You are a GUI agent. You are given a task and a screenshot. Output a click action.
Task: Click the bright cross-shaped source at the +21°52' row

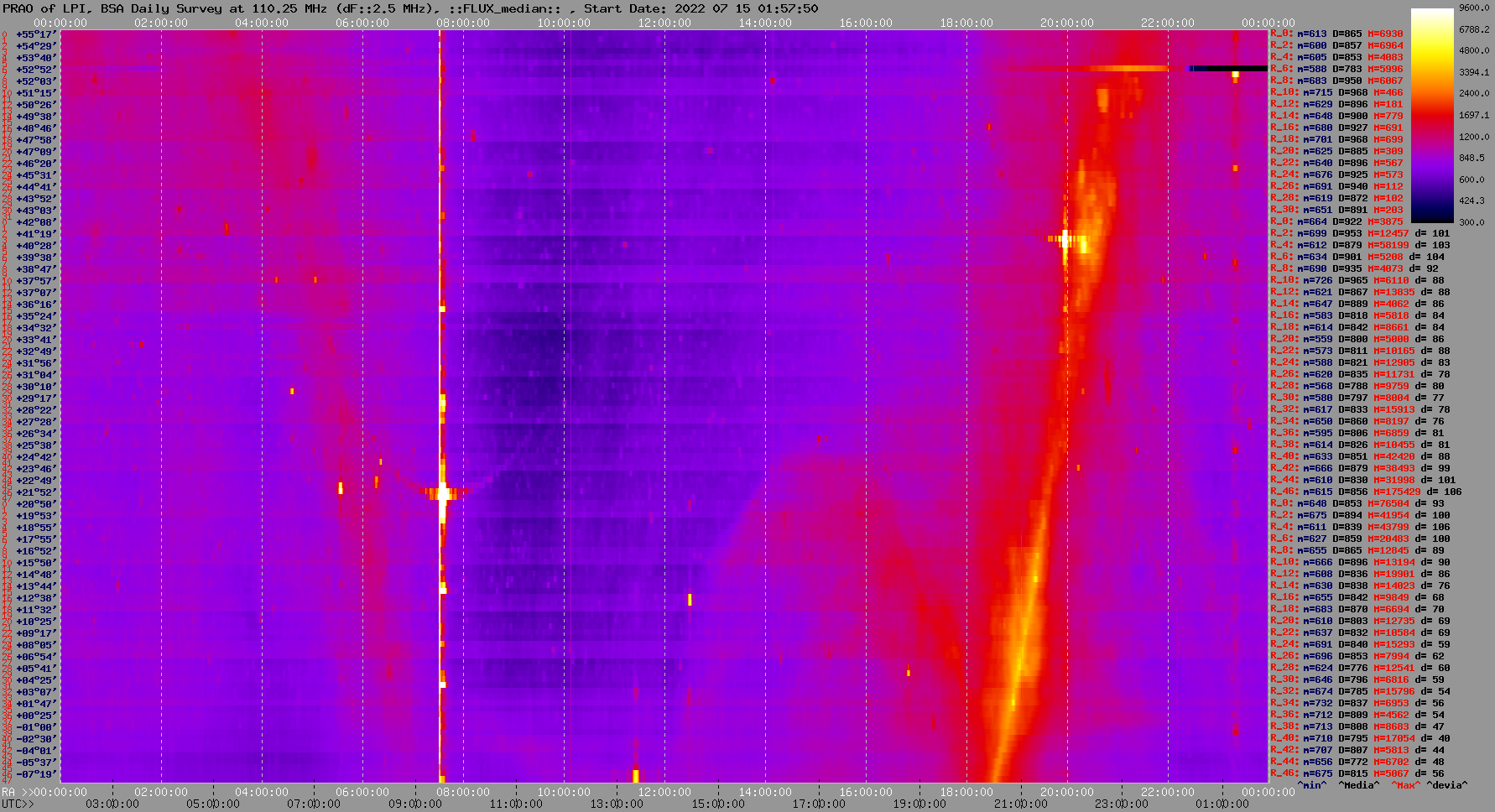click(442, 492)
